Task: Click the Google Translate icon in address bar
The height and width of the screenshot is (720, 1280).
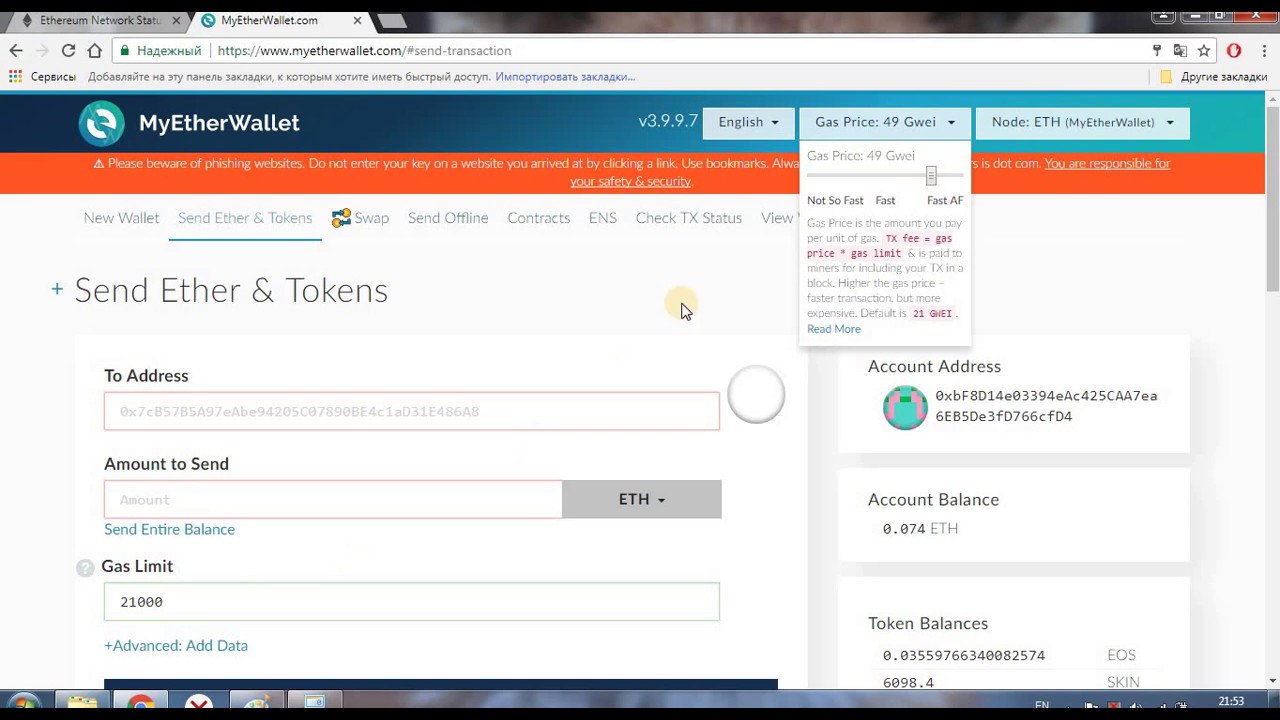Action: pos(1180,50)
